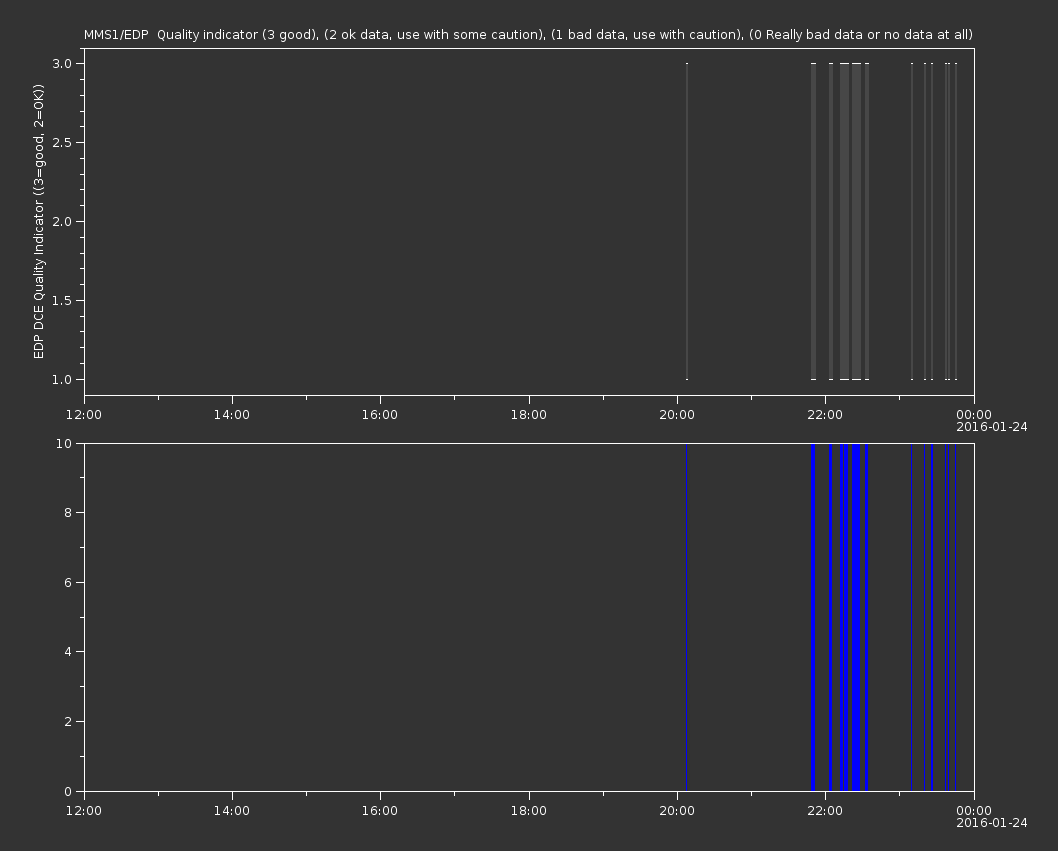Select the thin blue line just after 20:00
This screenshot has width=1058, height=851.
pyautogui.click(x=686, y=617)
